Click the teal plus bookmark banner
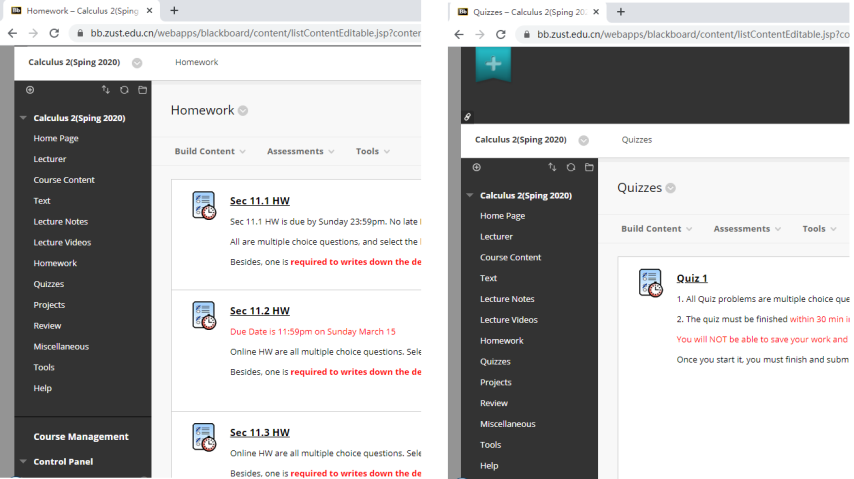This screenshot has width=854, height=479. pos(492,63)
